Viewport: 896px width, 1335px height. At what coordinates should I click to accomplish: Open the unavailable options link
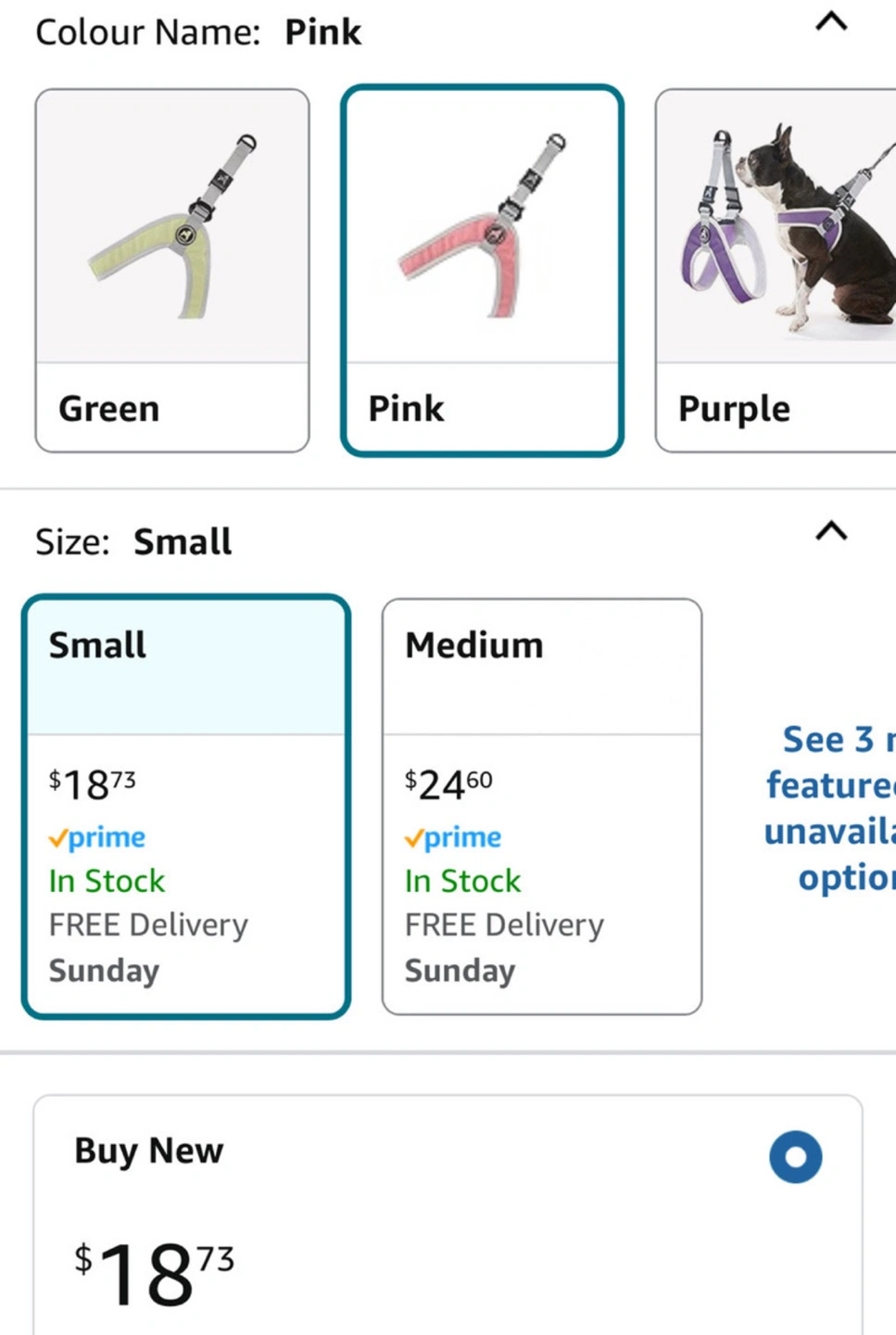829,807
